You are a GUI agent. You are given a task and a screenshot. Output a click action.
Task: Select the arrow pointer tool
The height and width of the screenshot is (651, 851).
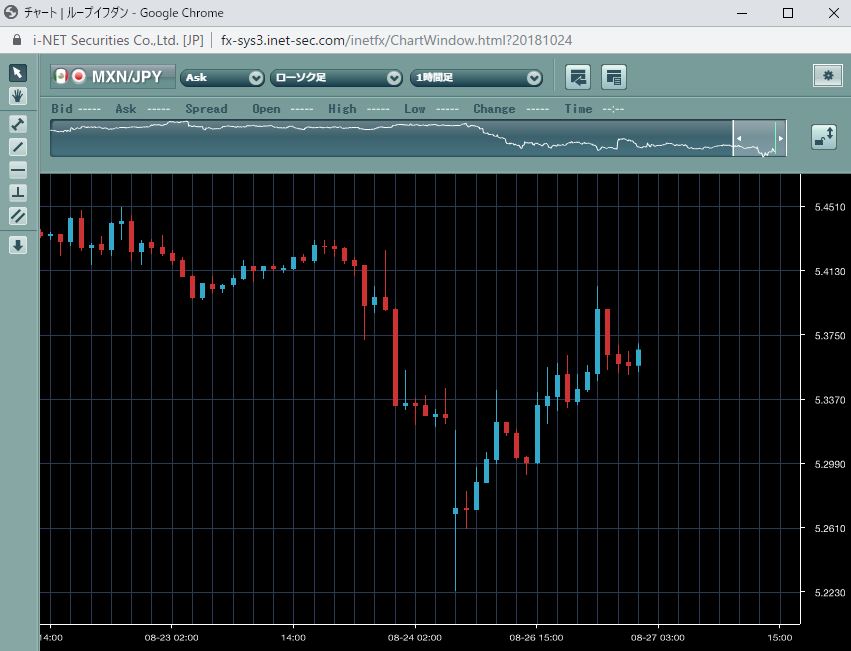coord(18,73)
